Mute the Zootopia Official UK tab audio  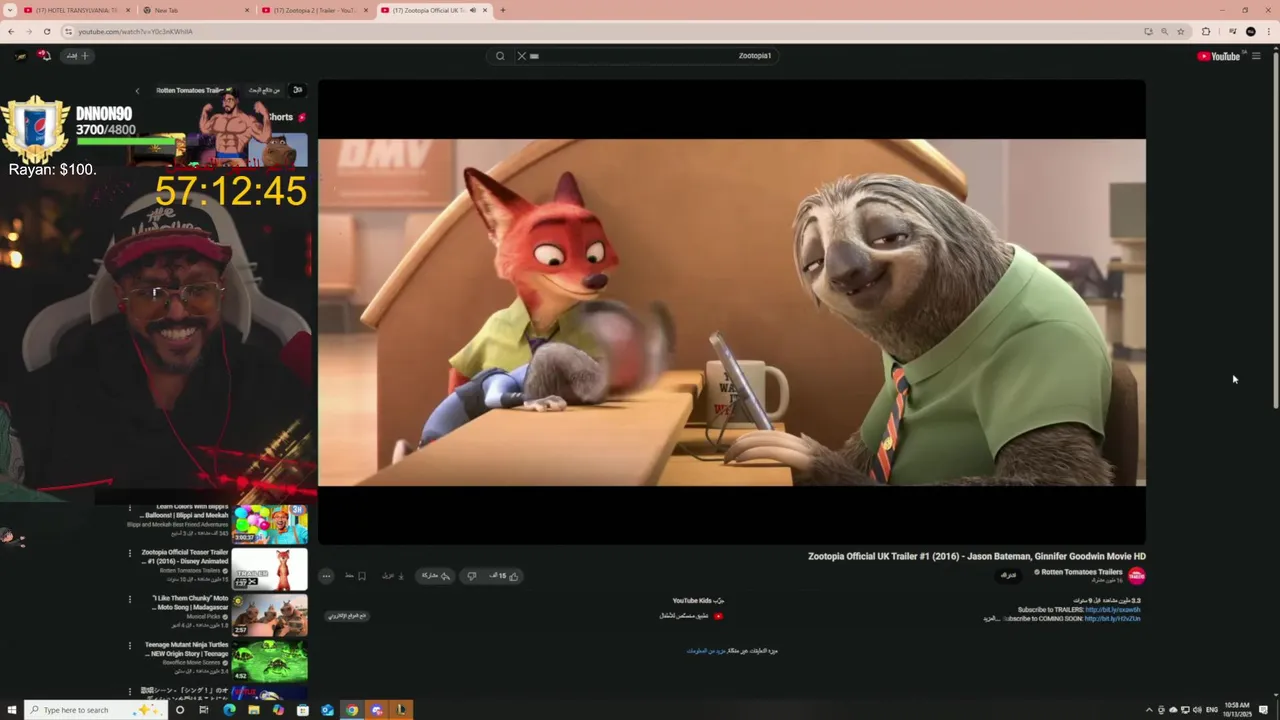click(x=473, y=10)
